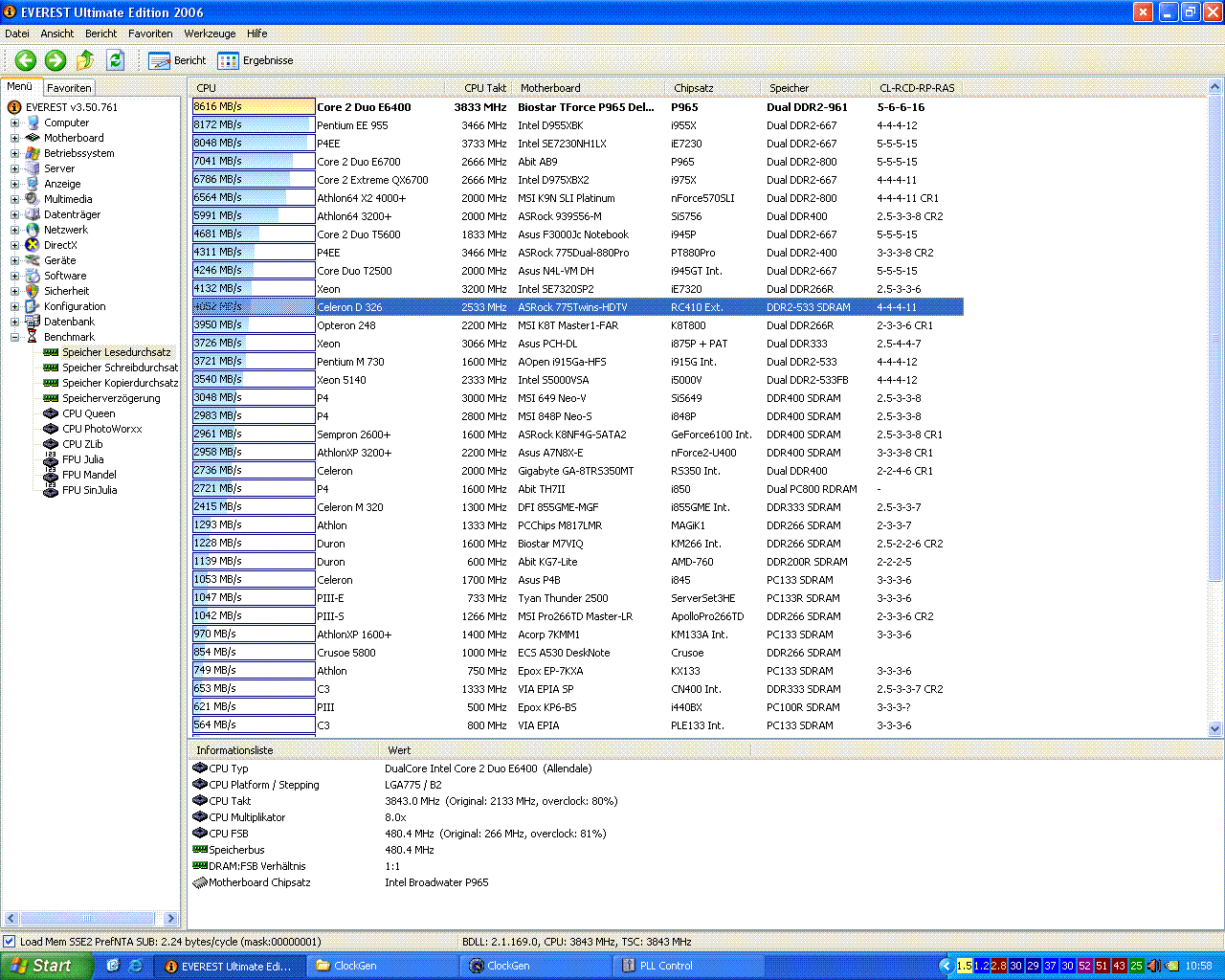The image size is (1225, 980).
Task: Expand the Computer tree node
Action: (x=14, y=122)
